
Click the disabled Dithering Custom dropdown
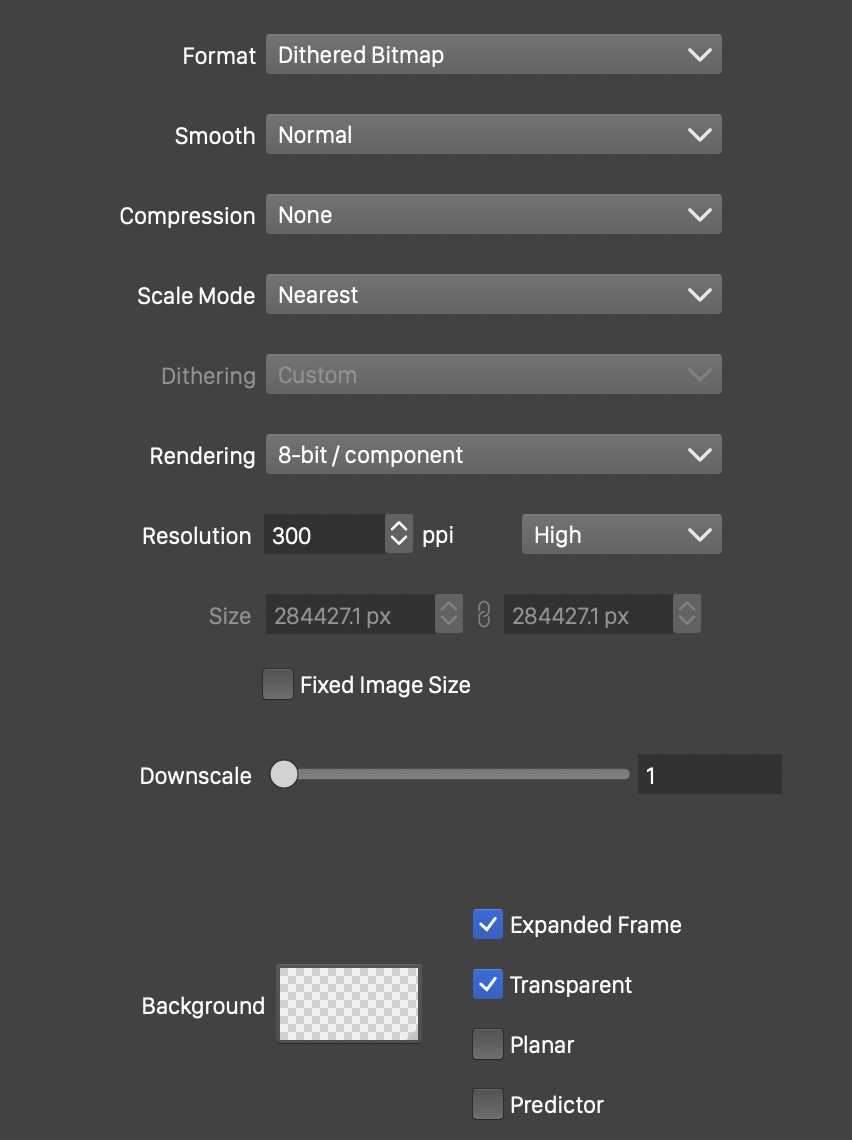click(x=493, y=375)
